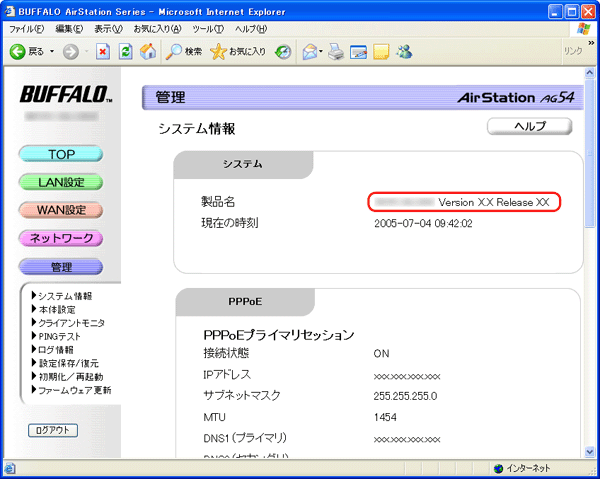Open the 表示(V) menu
Image resolution: width=600 pixels, height=479 pixels.
[108, 29]
